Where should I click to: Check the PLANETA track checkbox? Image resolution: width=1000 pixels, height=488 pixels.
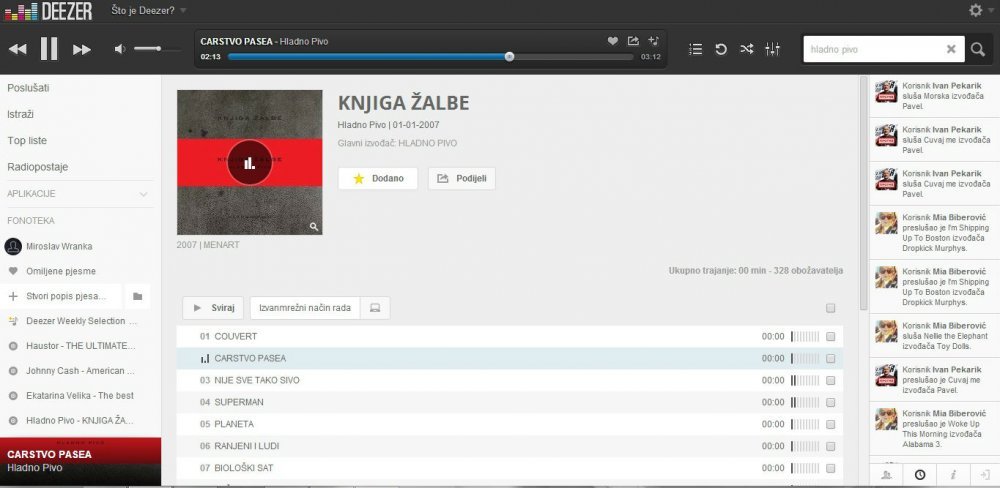coord(830,424)
